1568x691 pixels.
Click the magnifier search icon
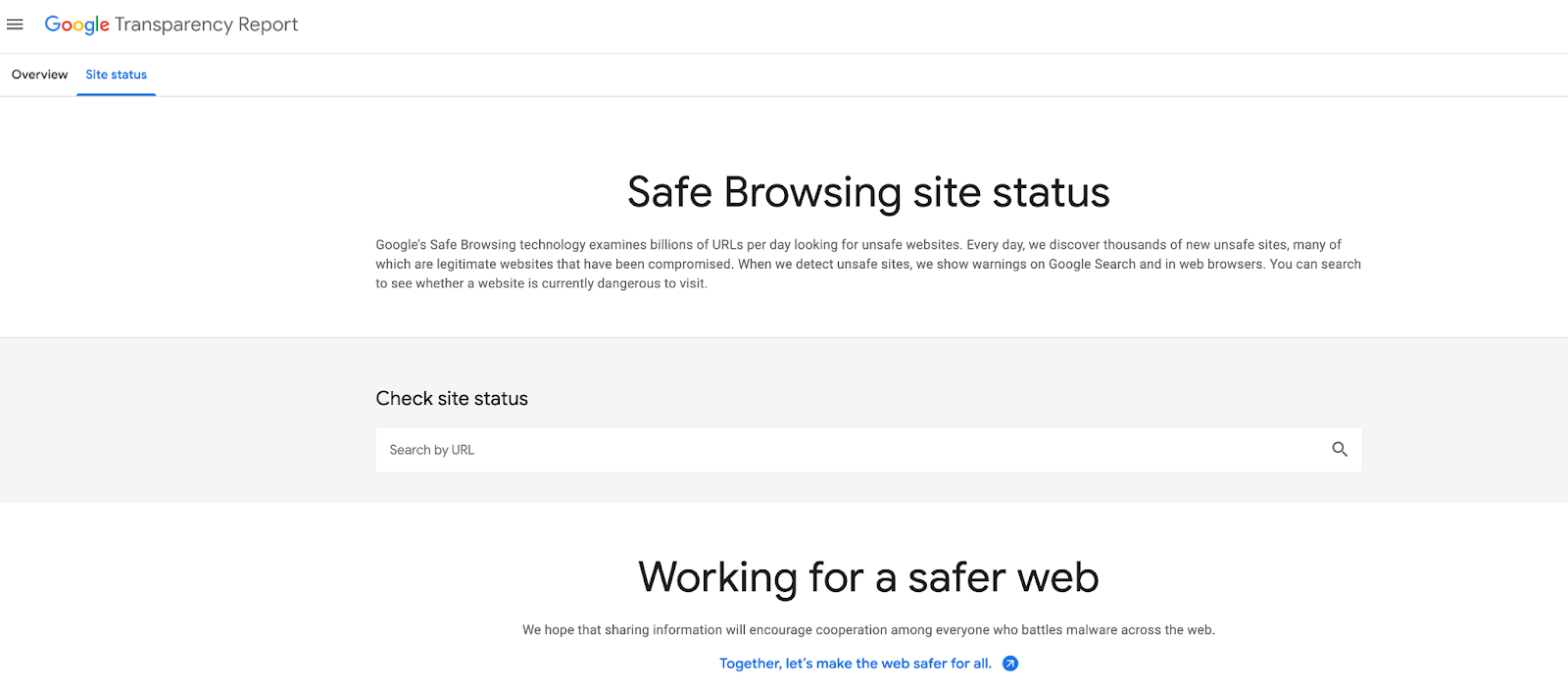tap(1340, 450)
